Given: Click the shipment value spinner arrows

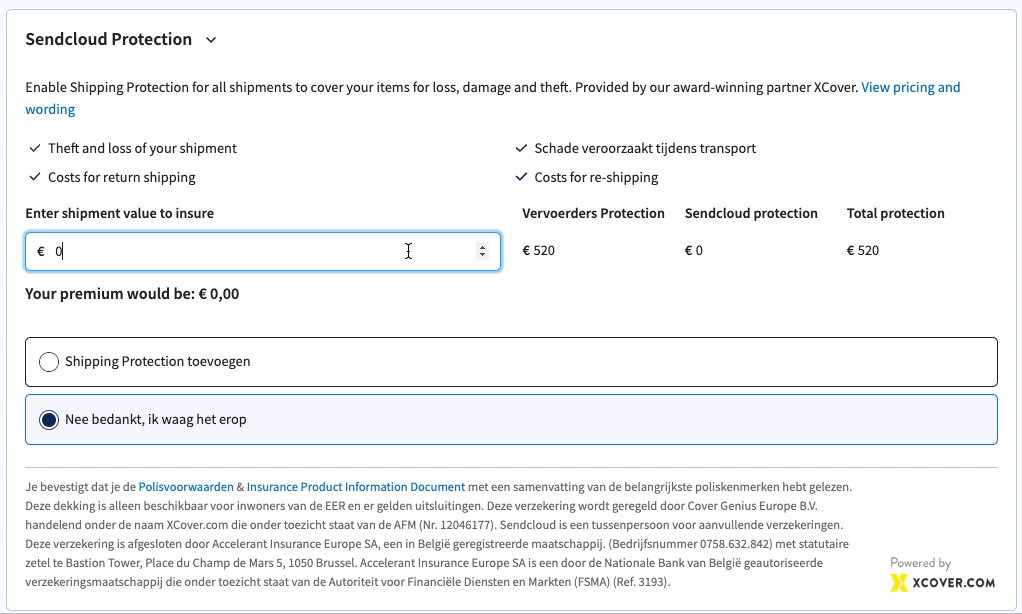Looking at the screenshot, I should 482,251.
